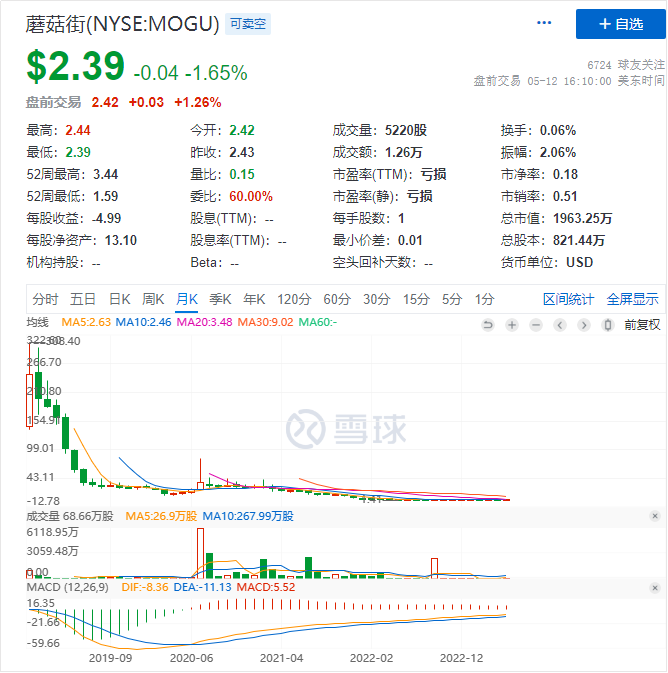Switch to 120分 chart tab
This screenshot has height=673, width=668.
[294, 299]
